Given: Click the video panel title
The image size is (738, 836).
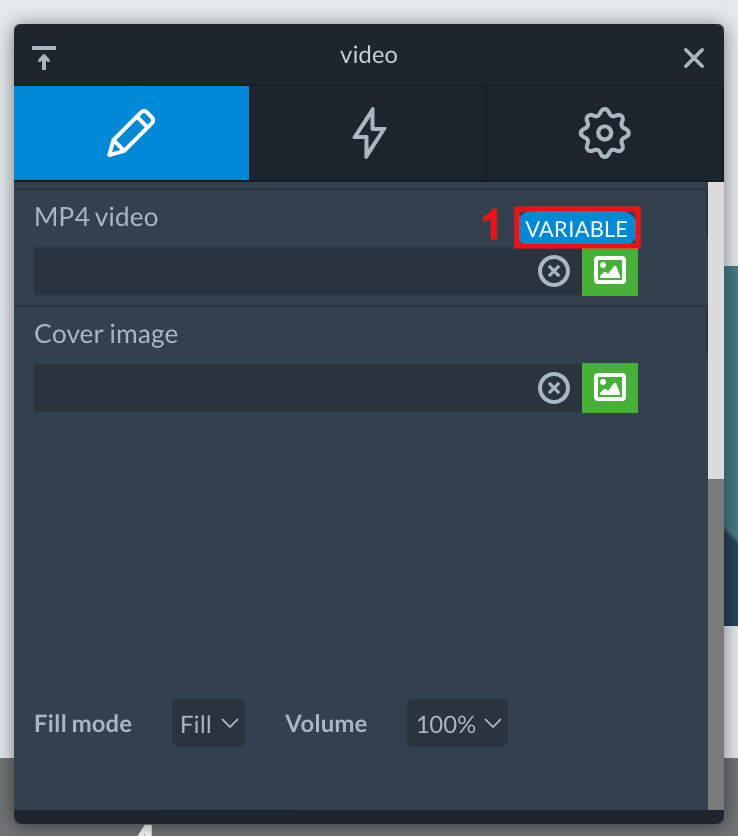Looking at the screenshot, I should coord(369,55).
